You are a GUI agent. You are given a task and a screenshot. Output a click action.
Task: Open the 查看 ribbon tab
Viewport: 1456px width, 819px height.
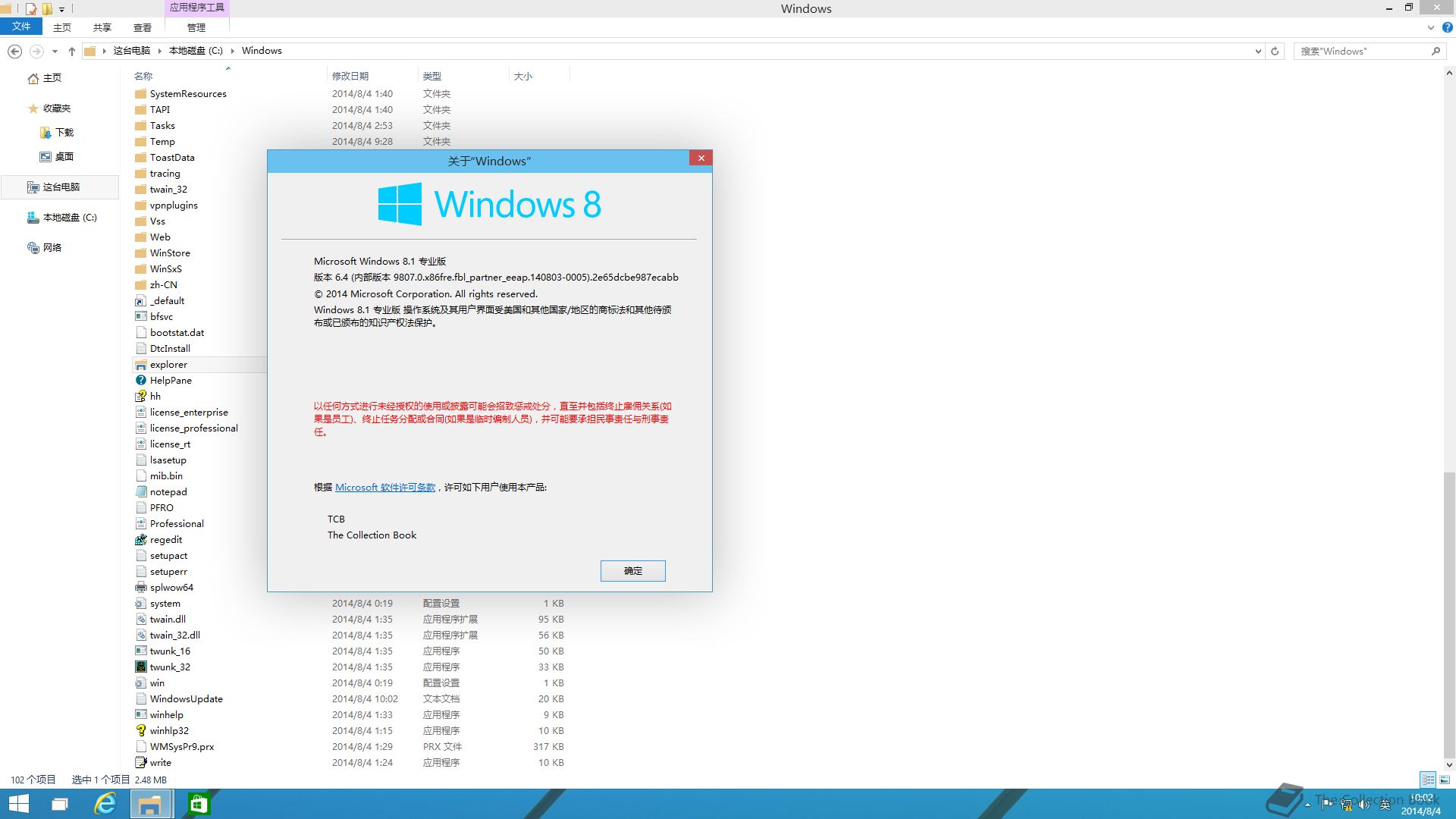click(x=143, y=27)
